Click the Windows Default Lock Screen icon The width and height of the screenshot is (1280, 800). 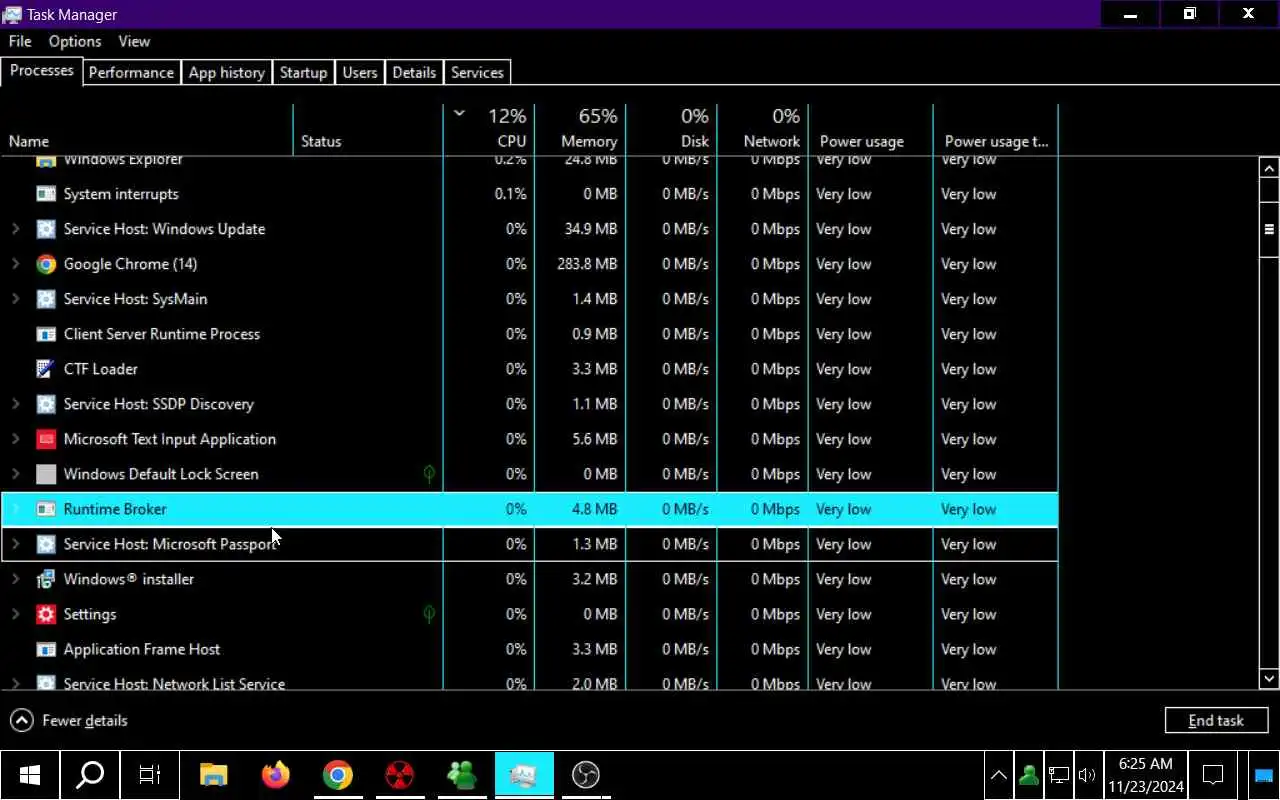(46, 474)
